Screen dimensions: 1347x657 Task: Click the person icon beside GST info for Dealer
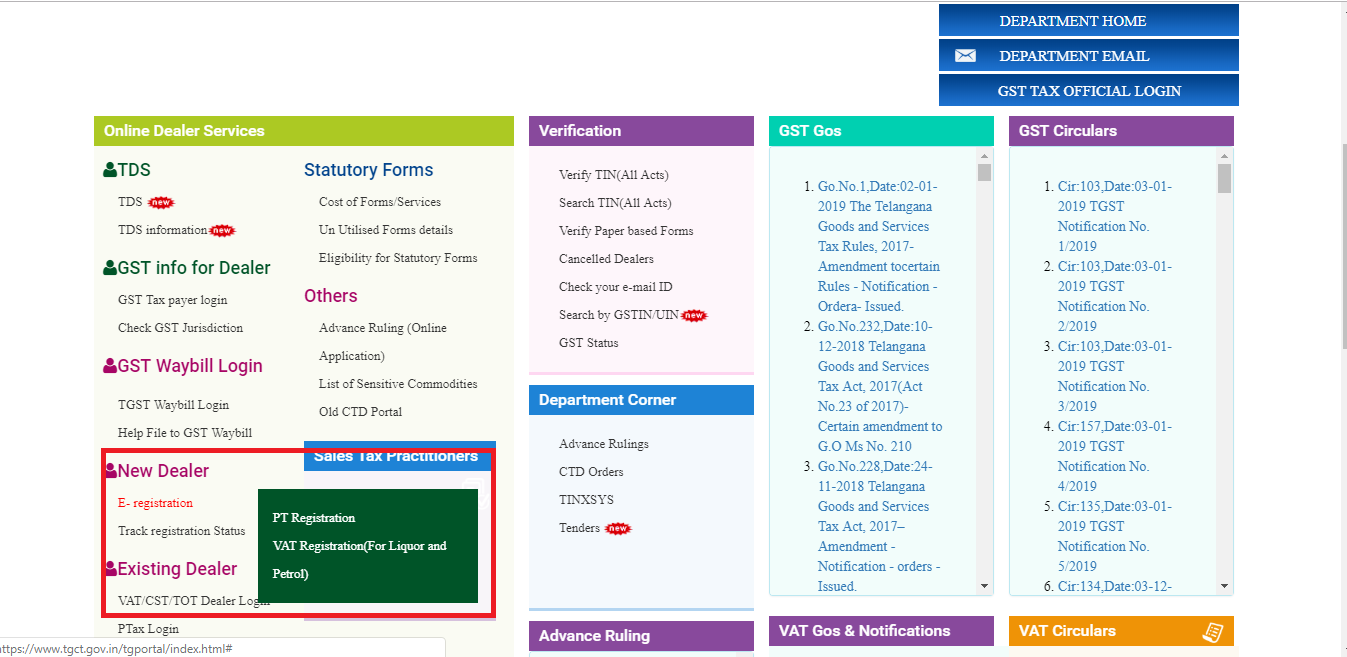110,268
